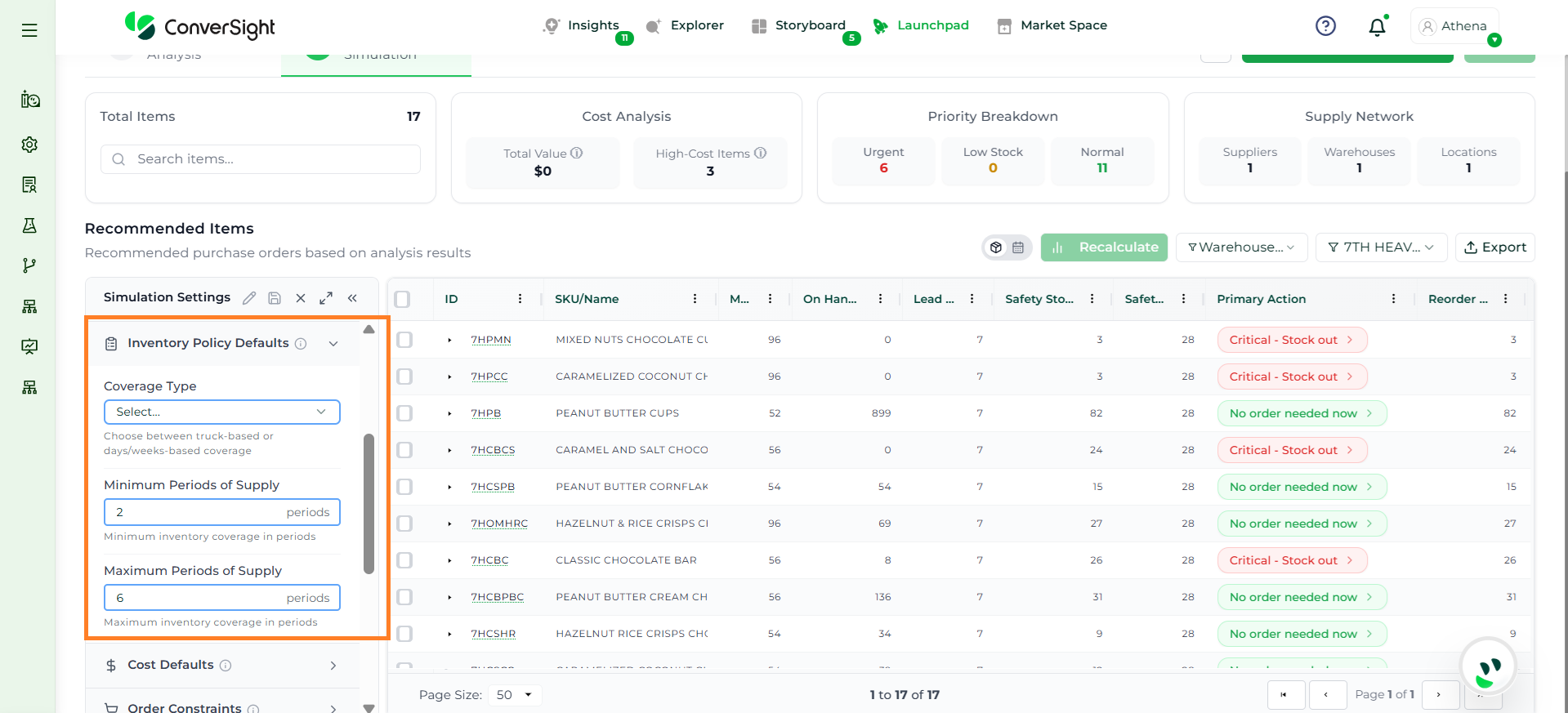Go to the Explorer tab
This screenshot has height=713, width=1568.
pos(695,25)
